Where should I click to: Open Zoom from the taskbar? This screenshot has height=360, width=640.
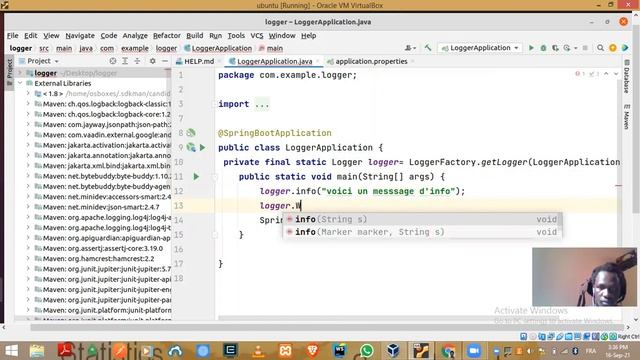pyautogui.click(x=474, y=351)
